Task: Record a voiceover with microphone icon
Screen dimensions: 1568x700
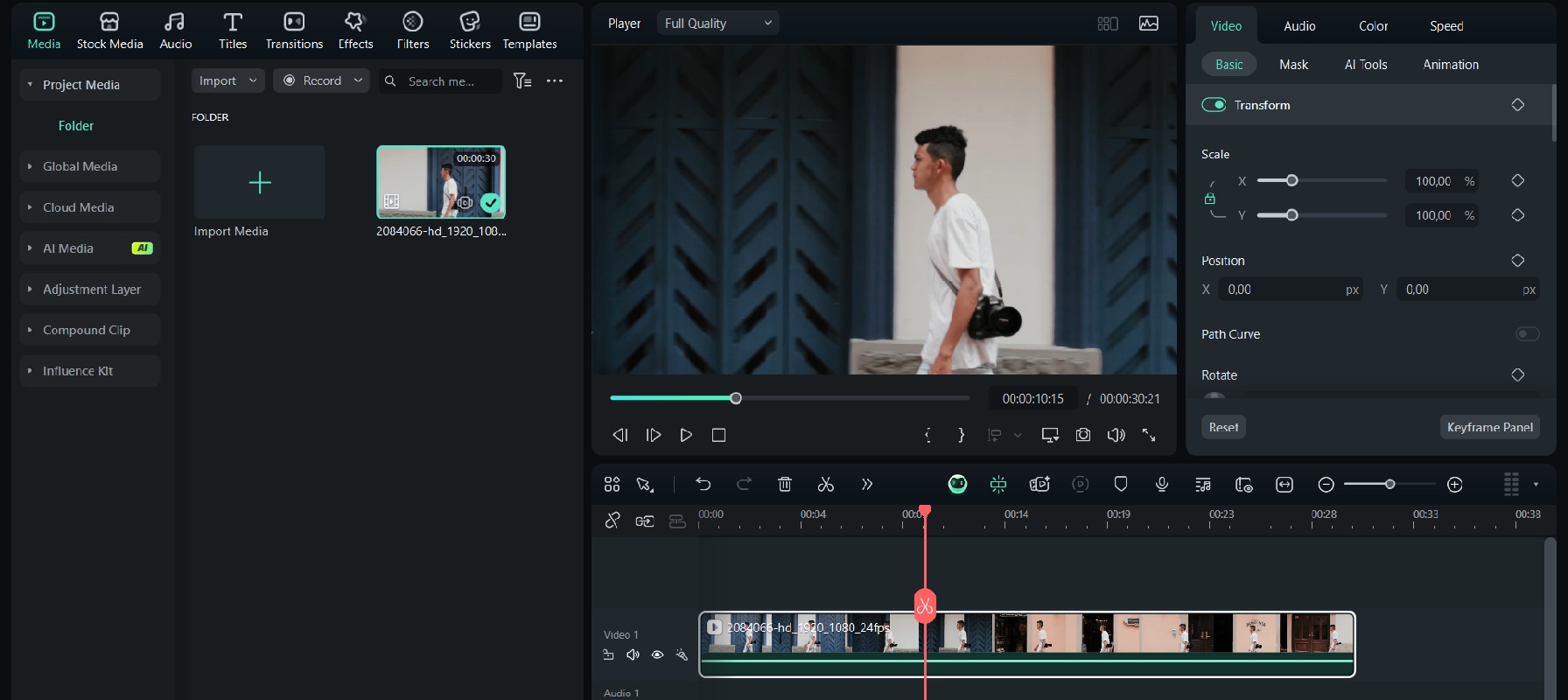Action: pos(1162,484)
